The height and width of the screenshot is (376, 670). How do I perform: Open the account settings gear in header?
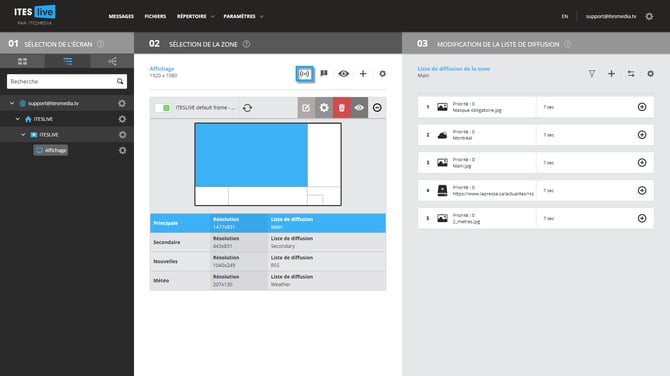point(649,16)
